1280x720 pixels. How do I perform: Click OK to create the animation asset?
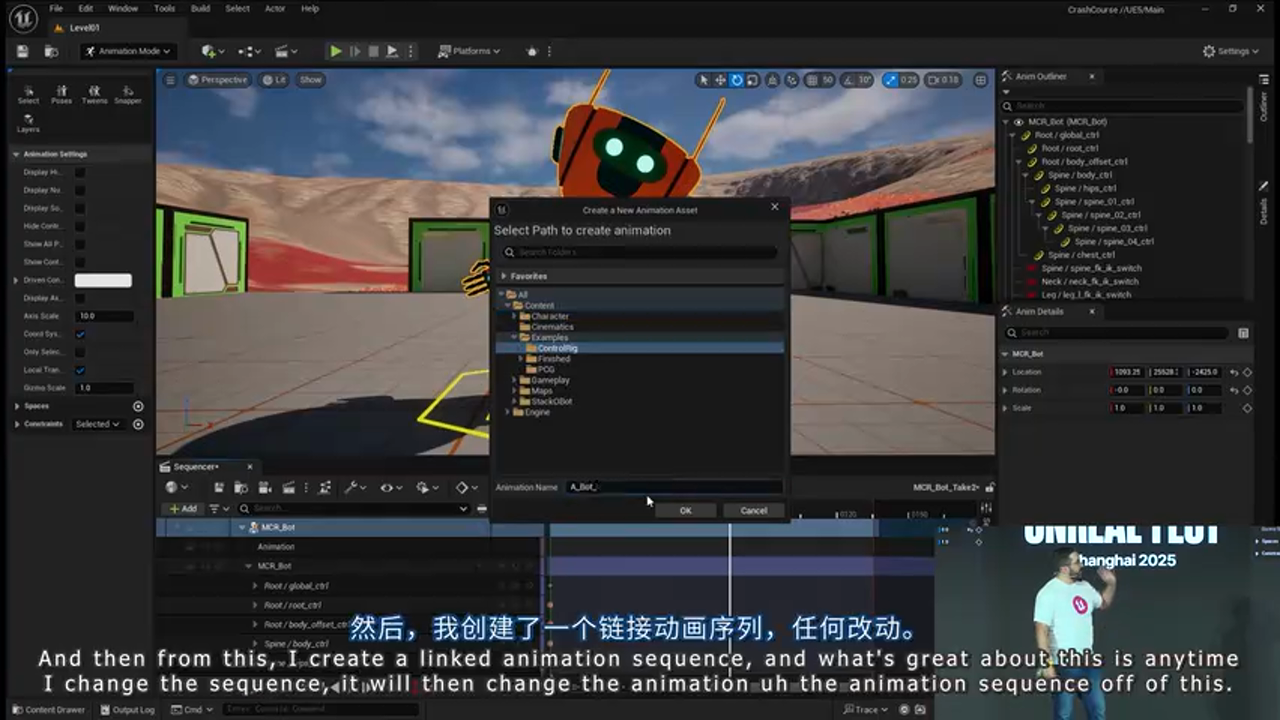click(x=685, y=510)
